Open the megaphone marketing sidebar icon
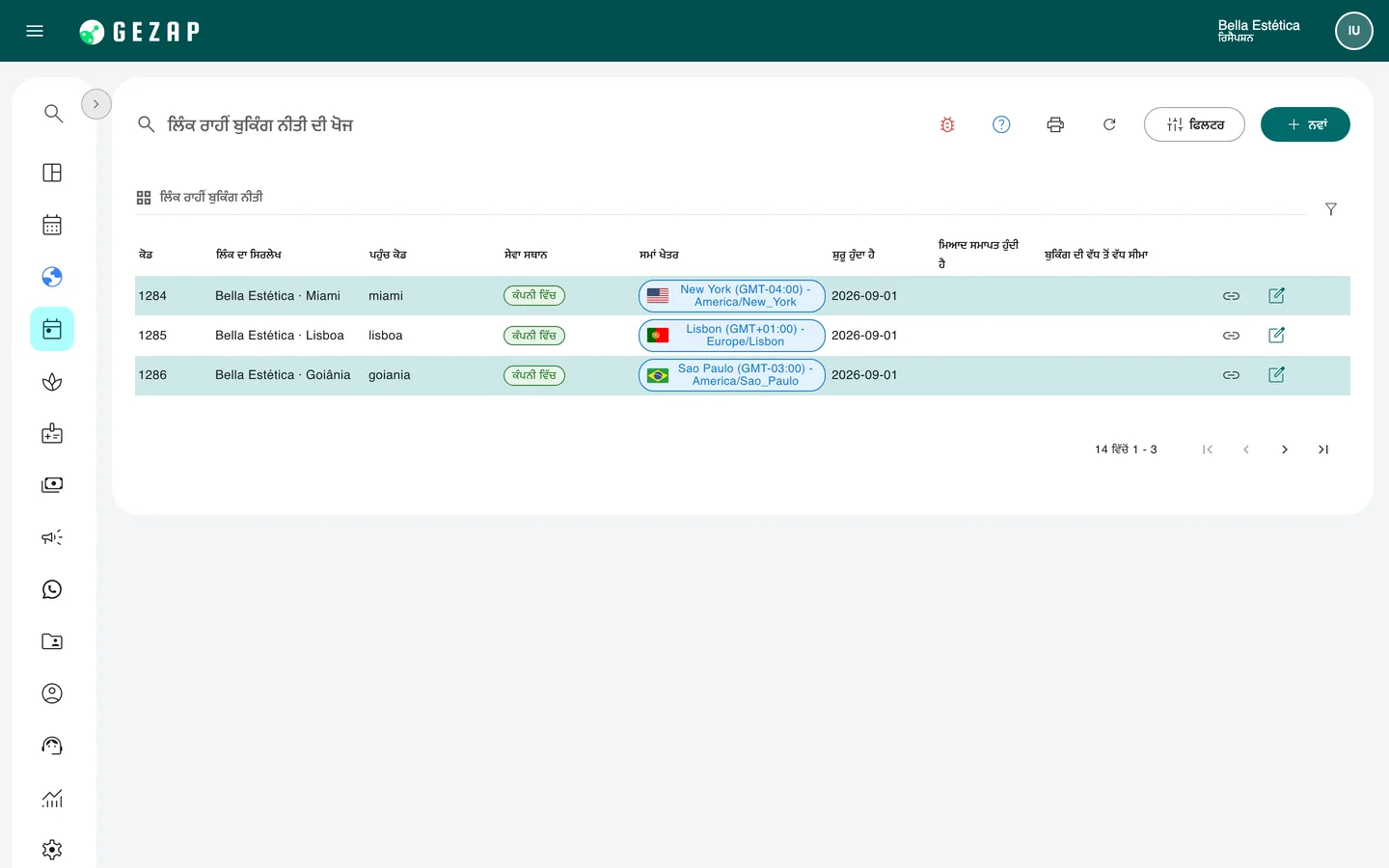This screenshot has height=868, width=1389. click(52, 537)
